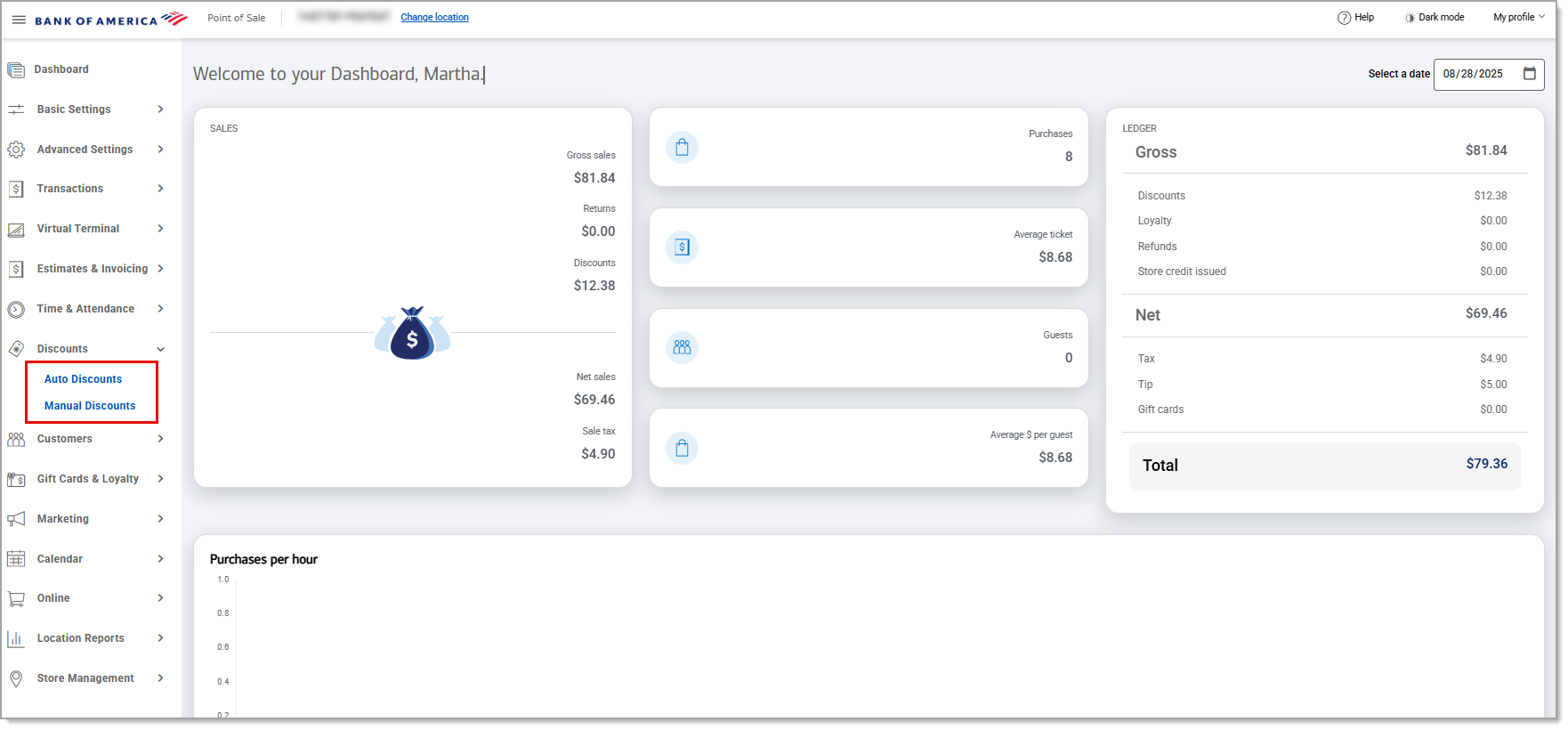Click the ledger Total $79.36 amount
The height and width of the screenshot is (730, 1568).
coord(1487,464)
